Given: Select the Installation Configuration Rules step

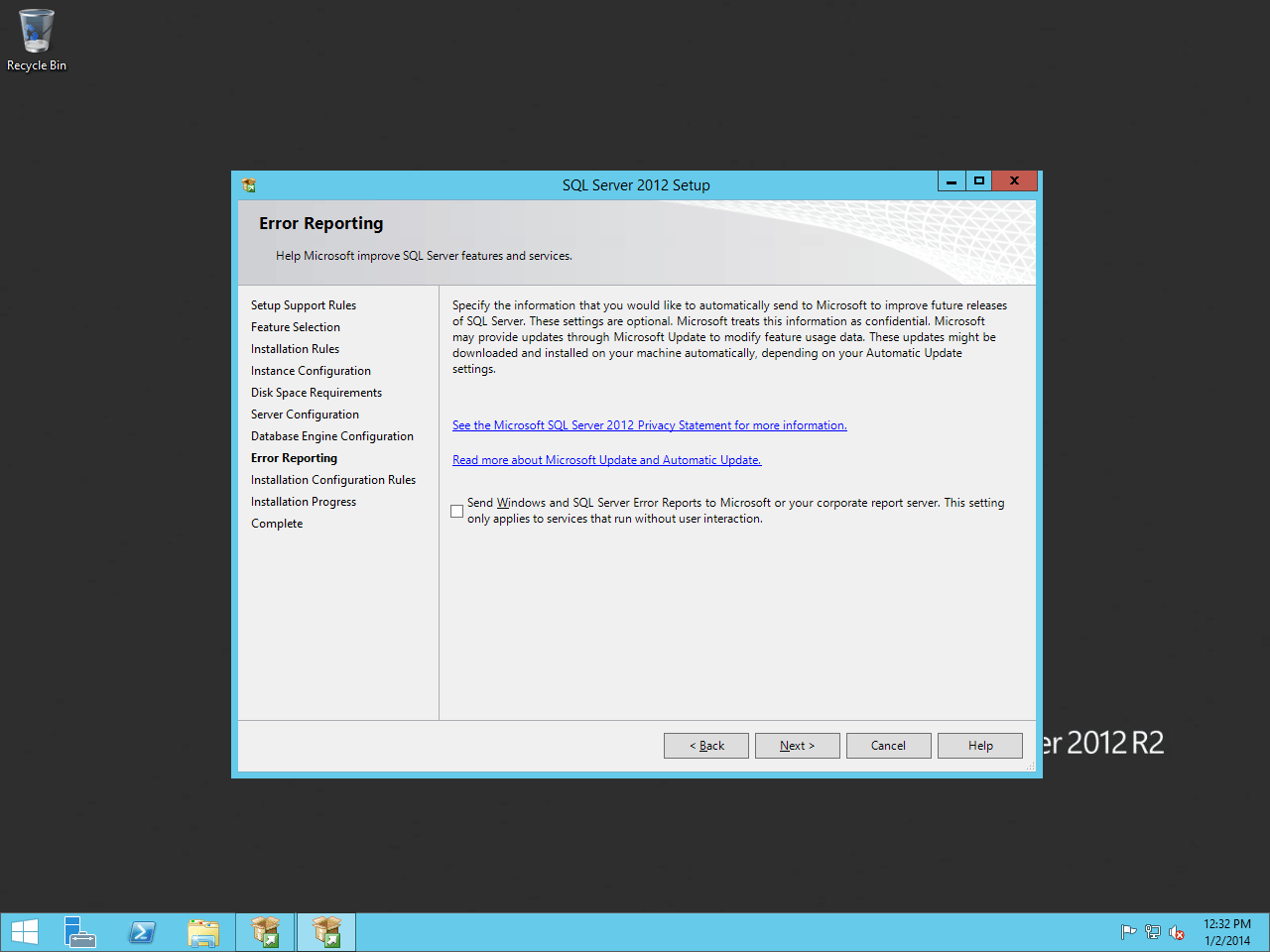Looking at the screenshot, I should [x=333, y=480].
